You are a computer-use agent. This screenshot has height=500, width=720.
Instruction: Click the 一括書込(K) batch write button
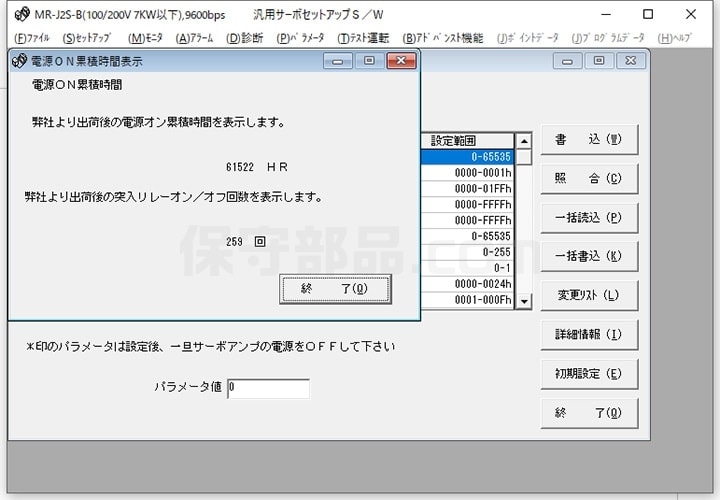[x=588, y=257]
